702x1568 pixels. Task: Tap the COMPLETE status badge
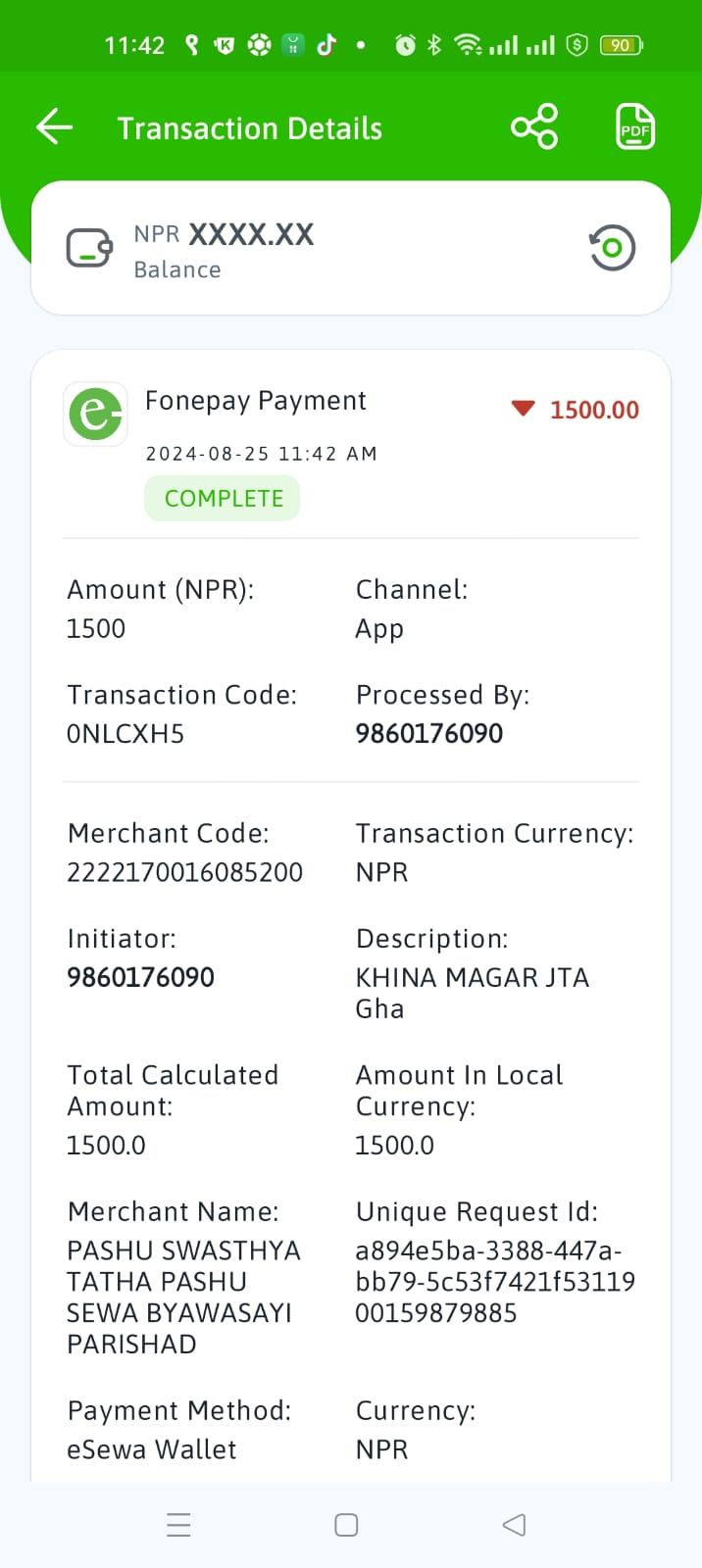[x=223, y=498]
